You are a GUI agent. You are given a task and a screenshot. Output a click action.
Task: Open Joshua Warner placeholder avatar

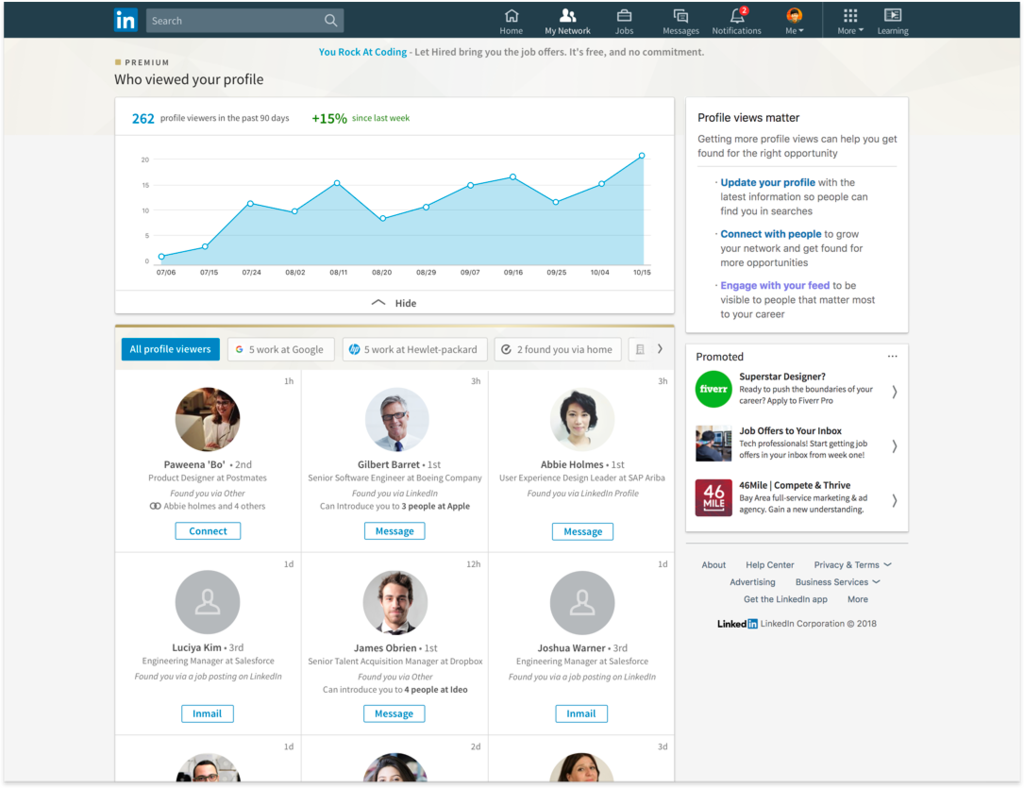(x=582, y=602)
